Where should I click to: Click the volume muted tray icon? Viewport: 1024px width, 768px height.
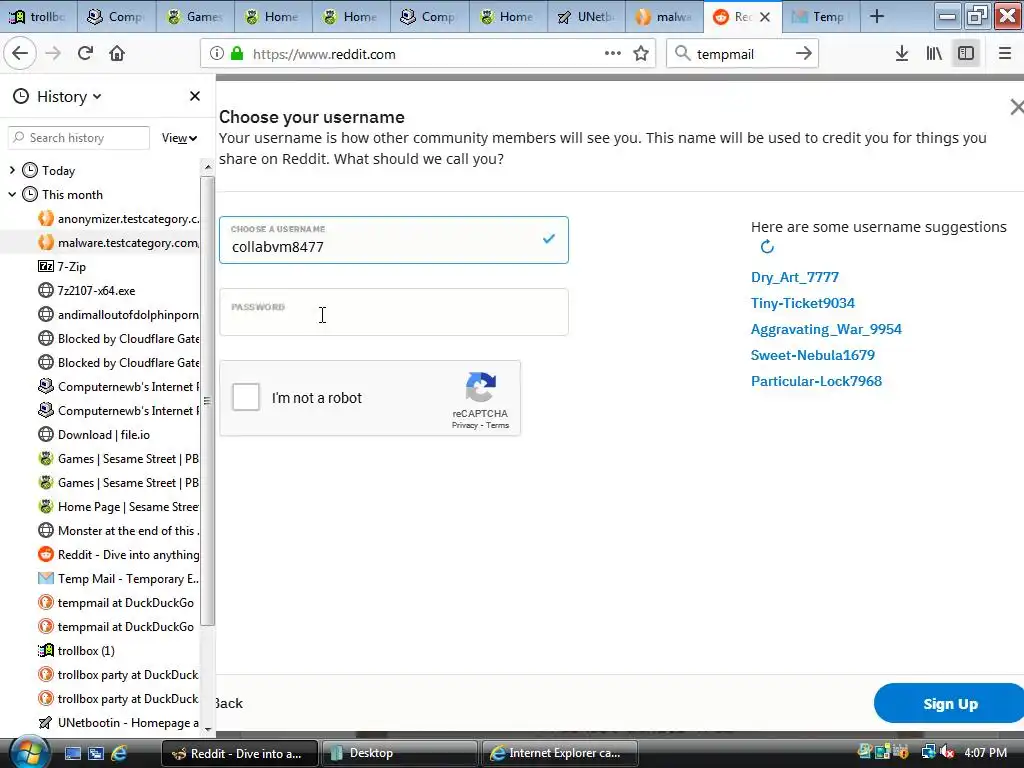point(947,752)
